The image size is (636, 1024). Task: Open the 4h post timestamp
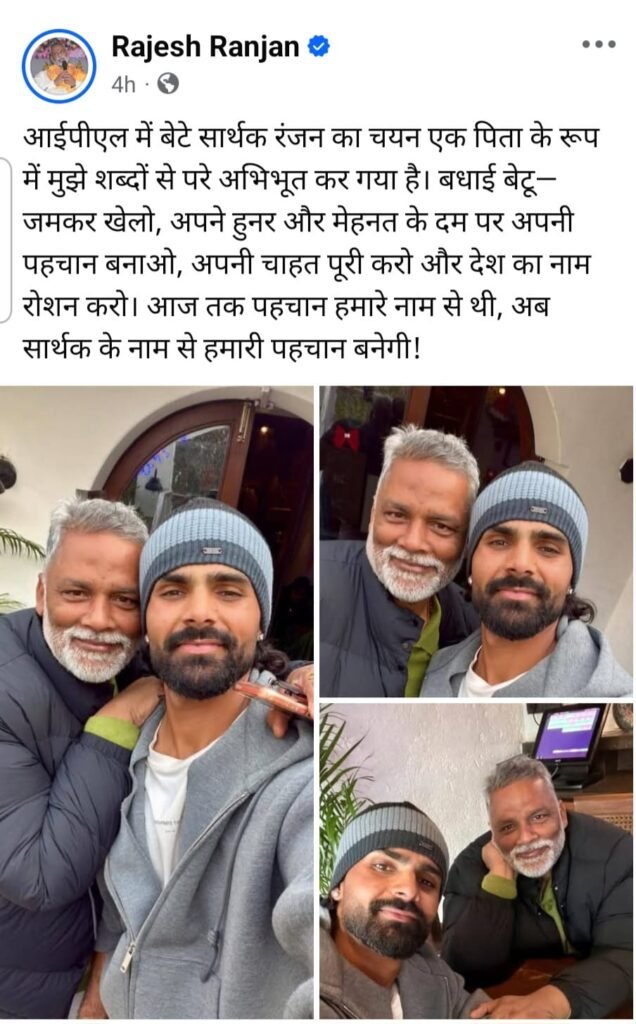point(123,84)
